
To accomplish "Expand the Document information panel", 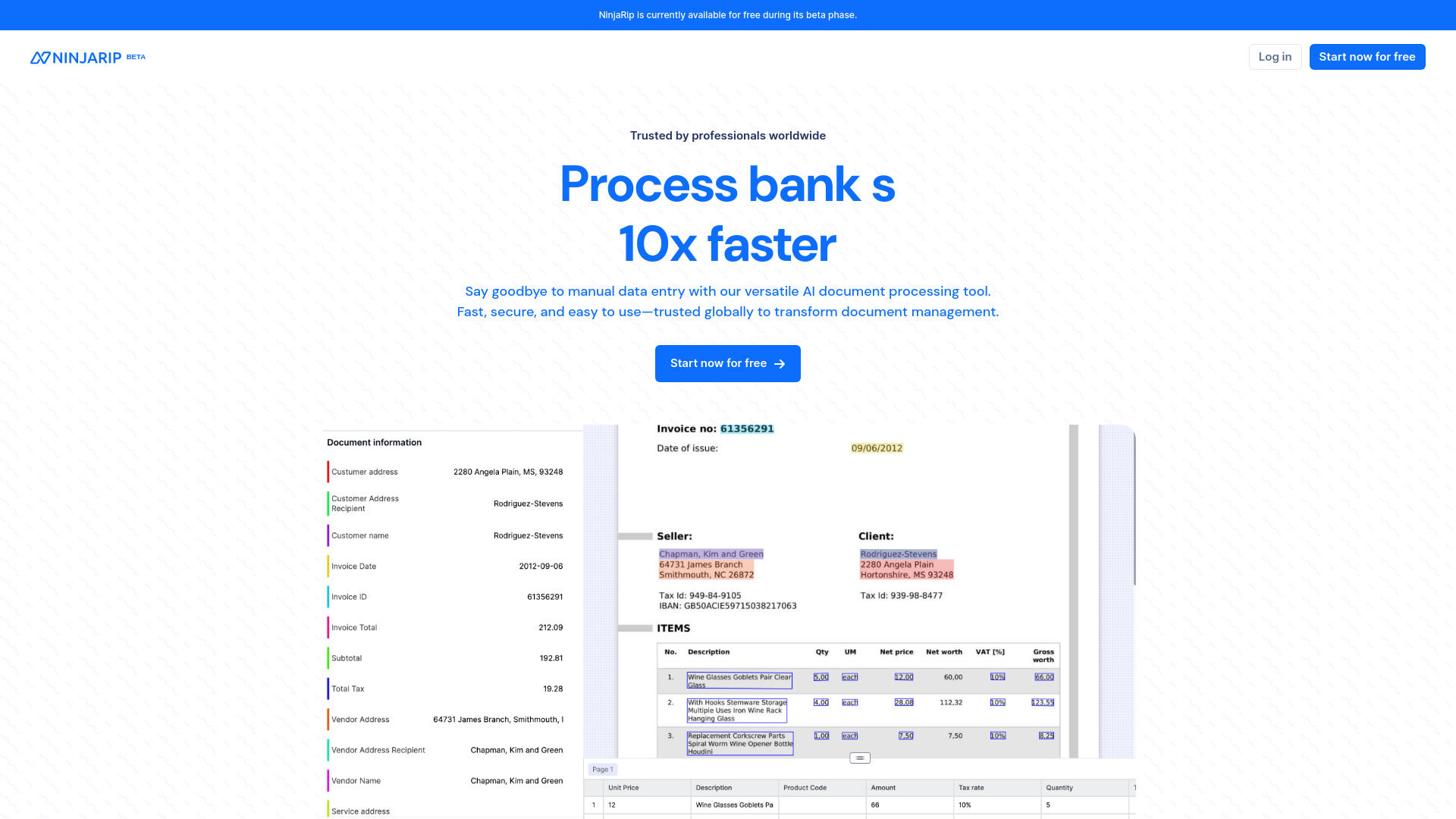I will coord(373,442).
